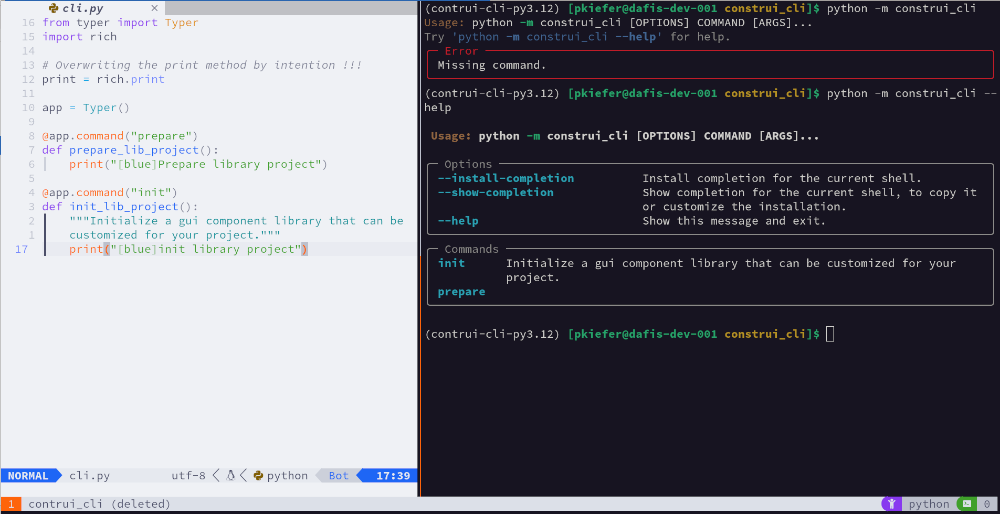Click the (contrui-cli-py3.12) prefix on last prompt

point(492,334)
